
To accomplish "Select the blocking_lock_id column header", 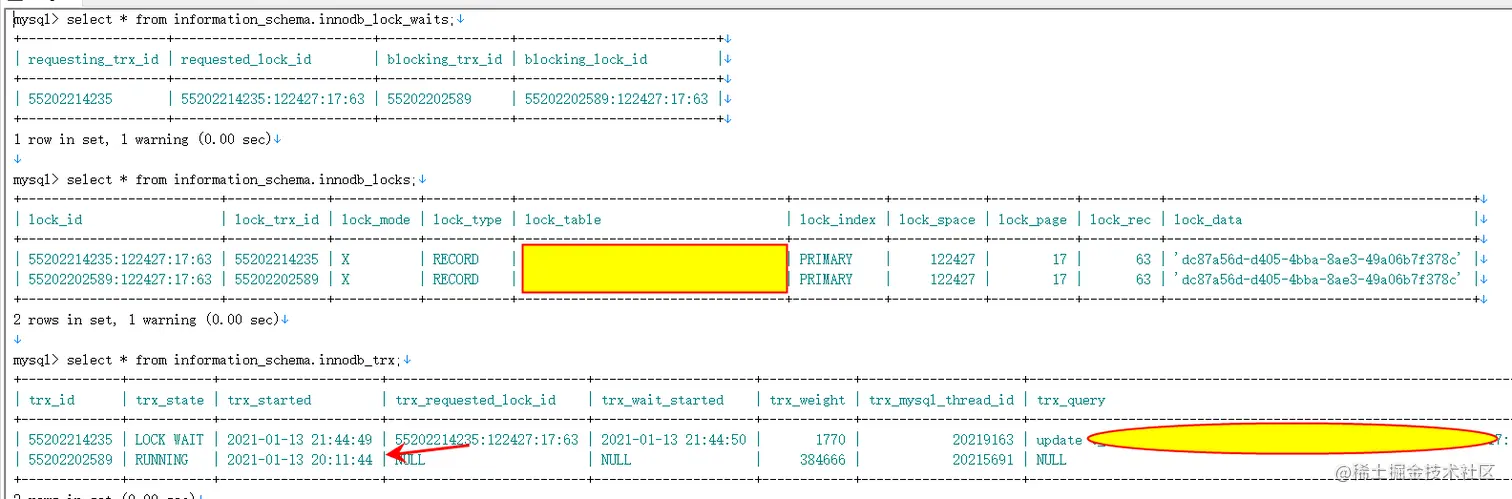I will [585, 59].
